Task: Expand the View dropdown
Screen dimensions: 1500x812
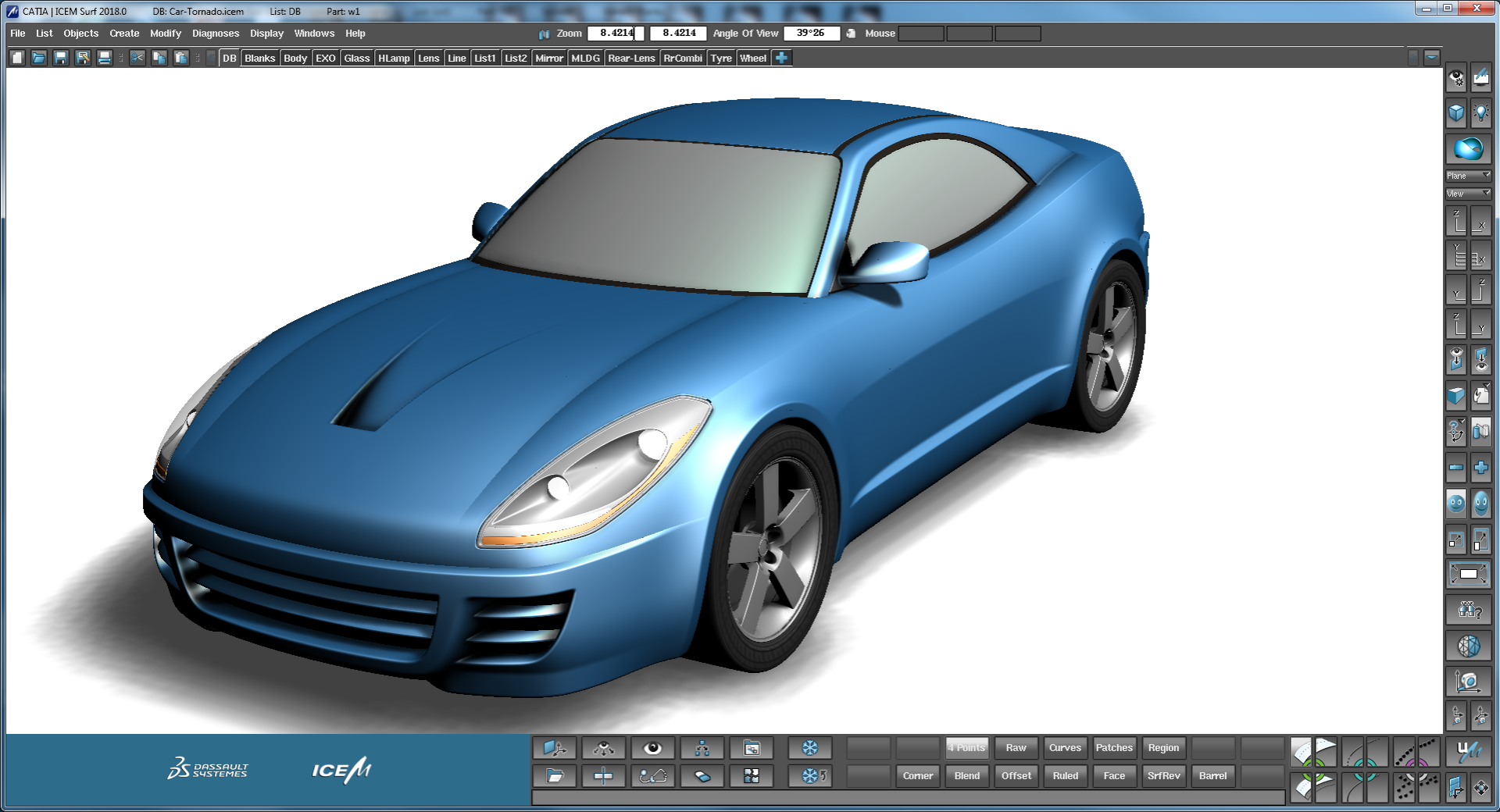Action: coord(1468,193)
